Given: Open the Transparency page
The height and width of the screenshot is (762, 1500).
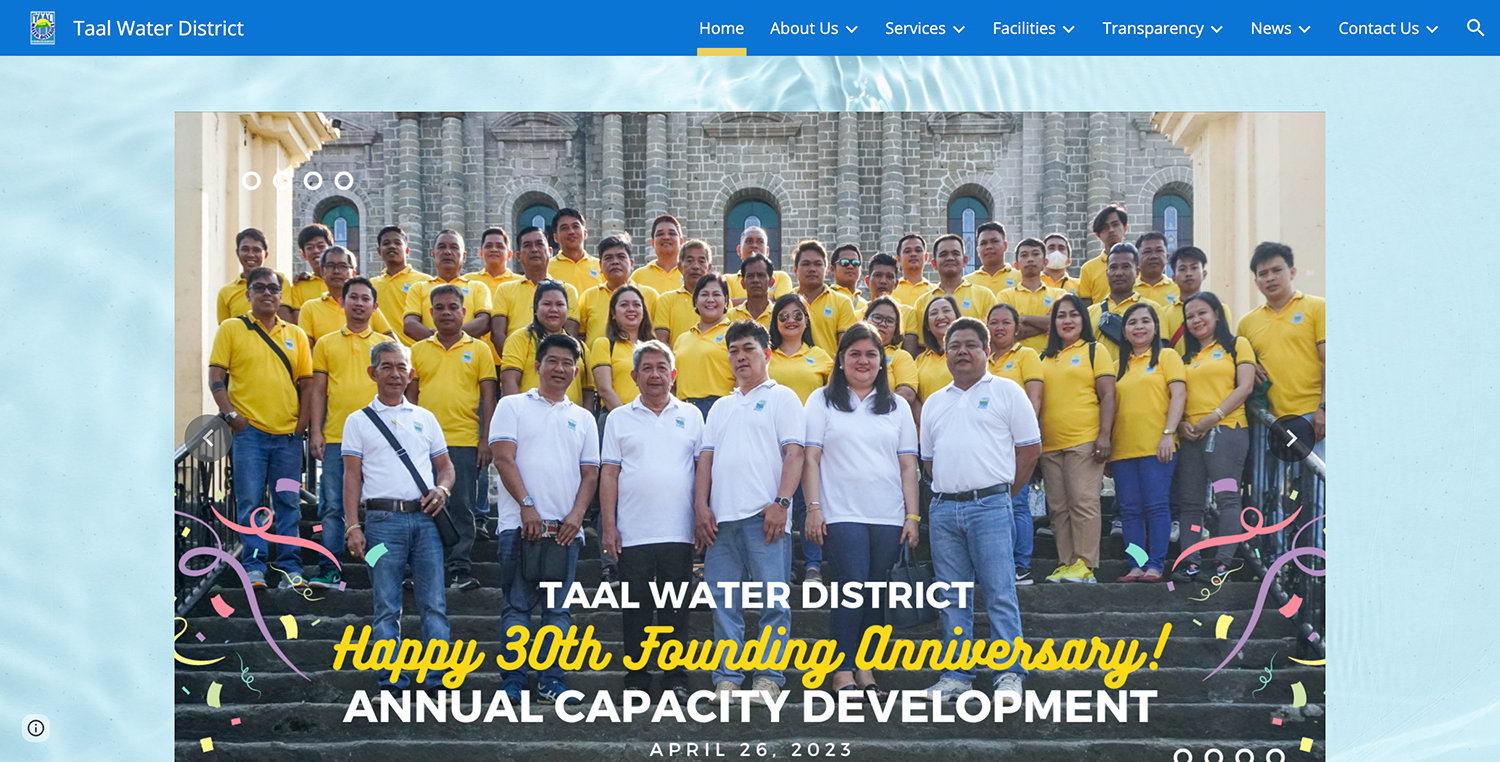Looking at the screenshot, I should pos(1153,28).
